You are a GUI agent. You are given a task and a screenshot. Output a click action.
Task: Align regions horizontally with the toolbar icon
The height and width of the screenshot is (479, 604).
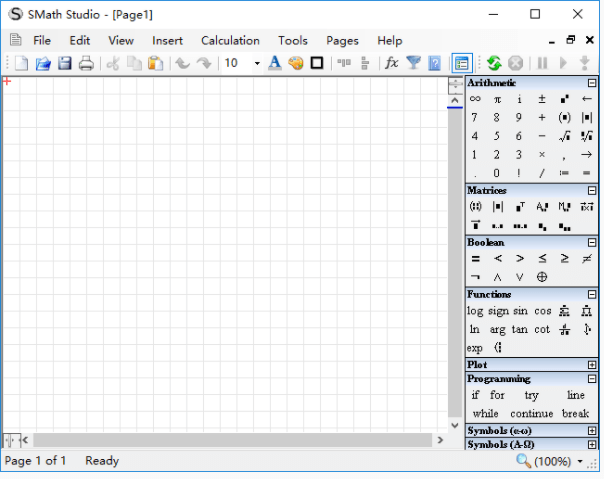tap(344, 63)
